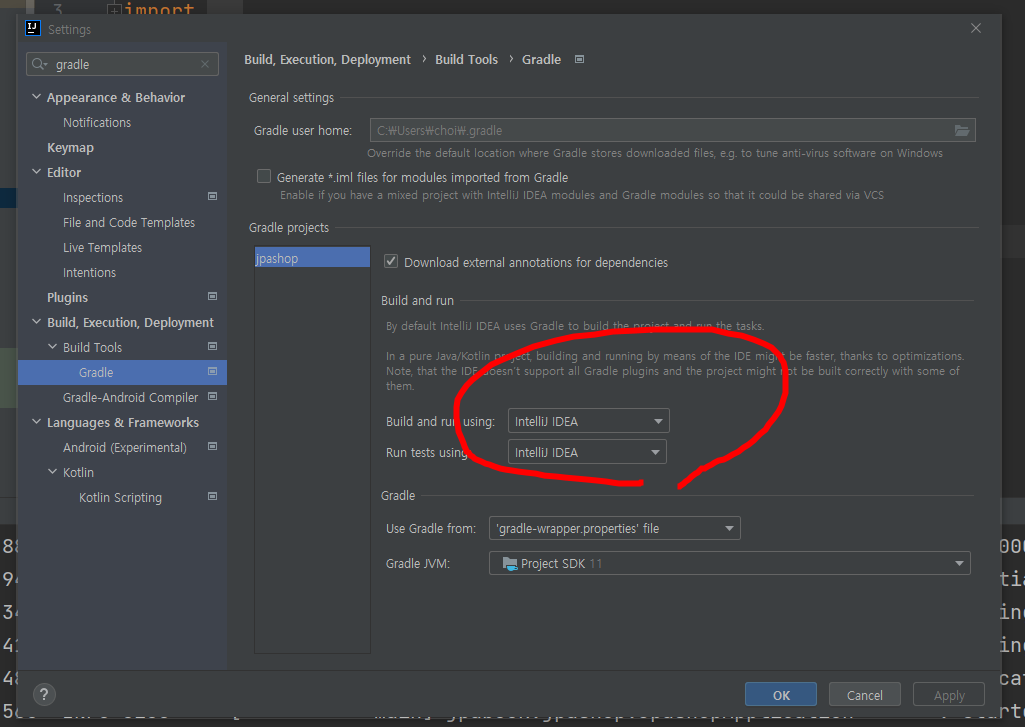Open the Gradle JVM dropdown

(x=730, y=563)
